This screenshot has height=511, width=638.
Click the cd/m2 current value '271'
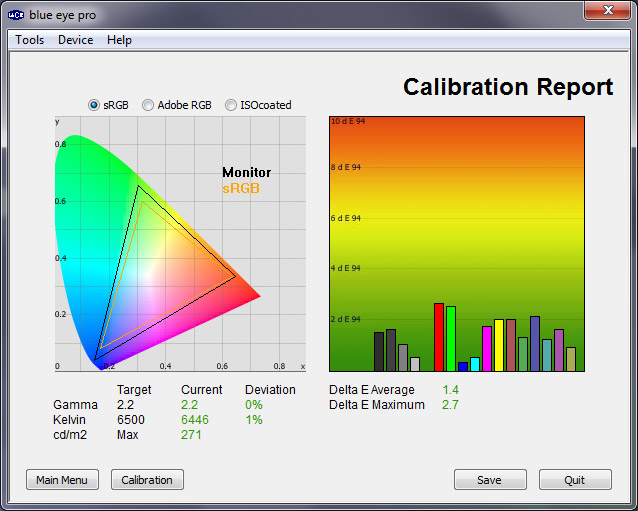click(x=191, y=435)
